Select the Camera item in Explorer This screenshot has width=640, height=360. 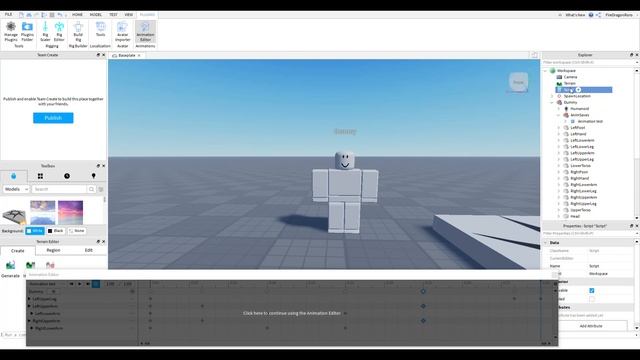[x=570, y=77]
